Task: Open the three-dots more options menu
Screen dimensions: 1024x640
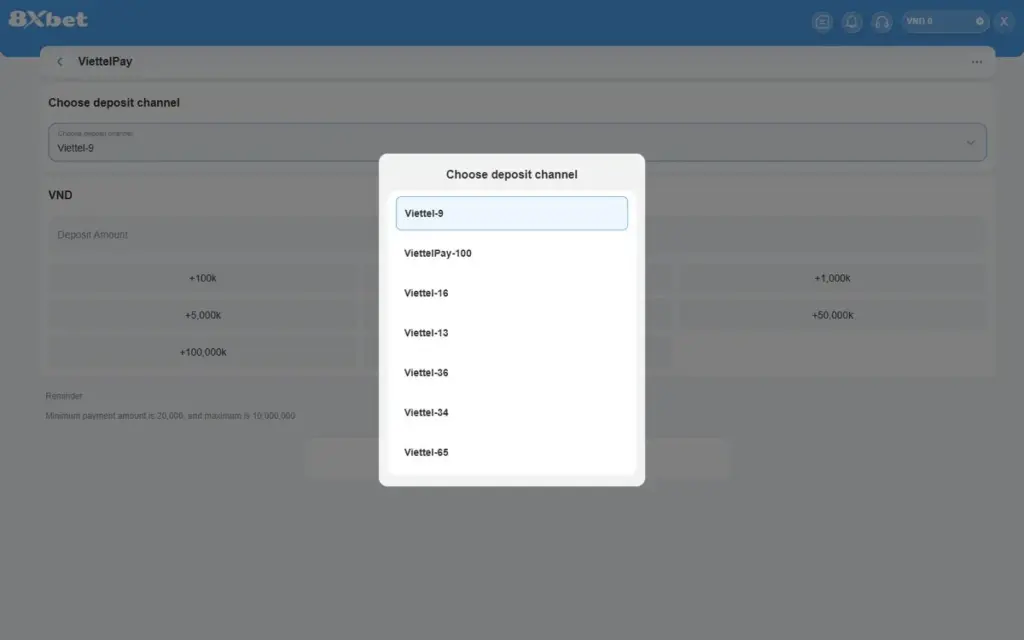Action: tap(976, 62)
